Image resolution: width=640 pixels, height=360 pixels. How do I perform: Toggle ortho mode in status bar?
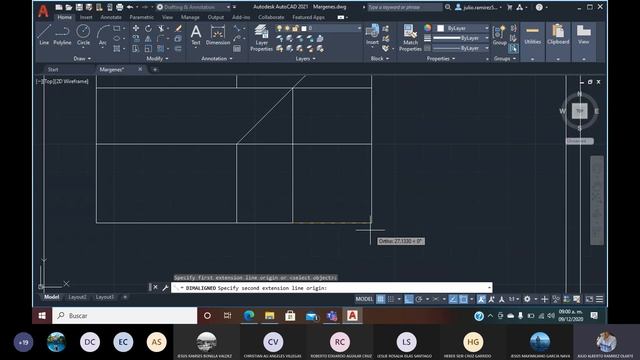coord(409,299)
